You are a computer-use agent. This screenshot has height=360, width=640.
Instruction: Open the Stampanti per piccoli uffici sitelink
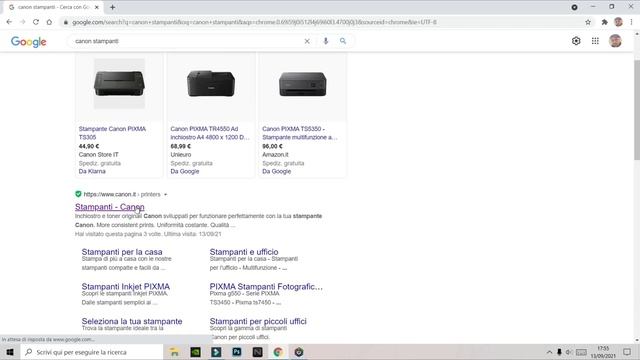coord(258,321)
